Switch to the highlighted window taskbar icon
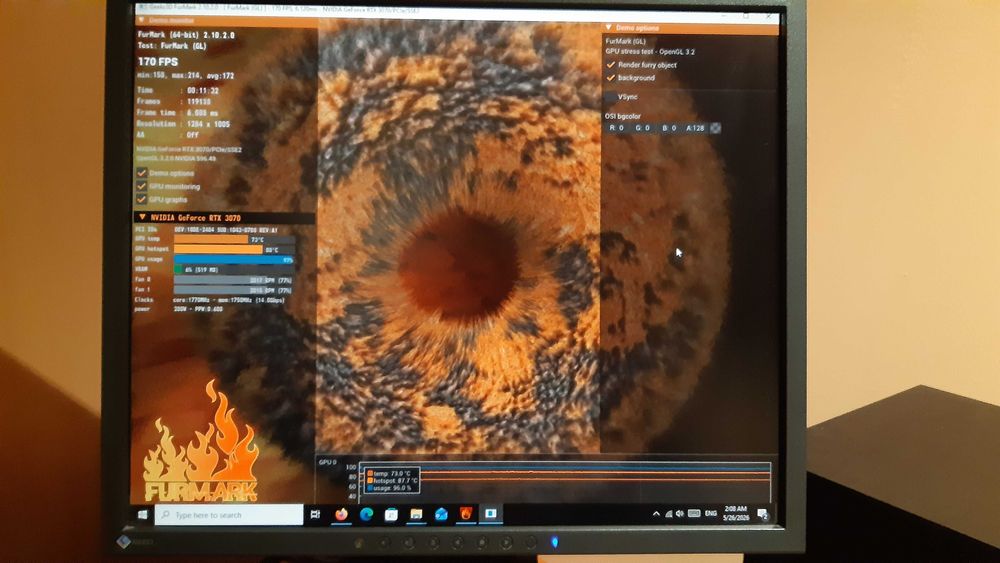This screenshot has width=1000, height=563. (x=490, y=513)
